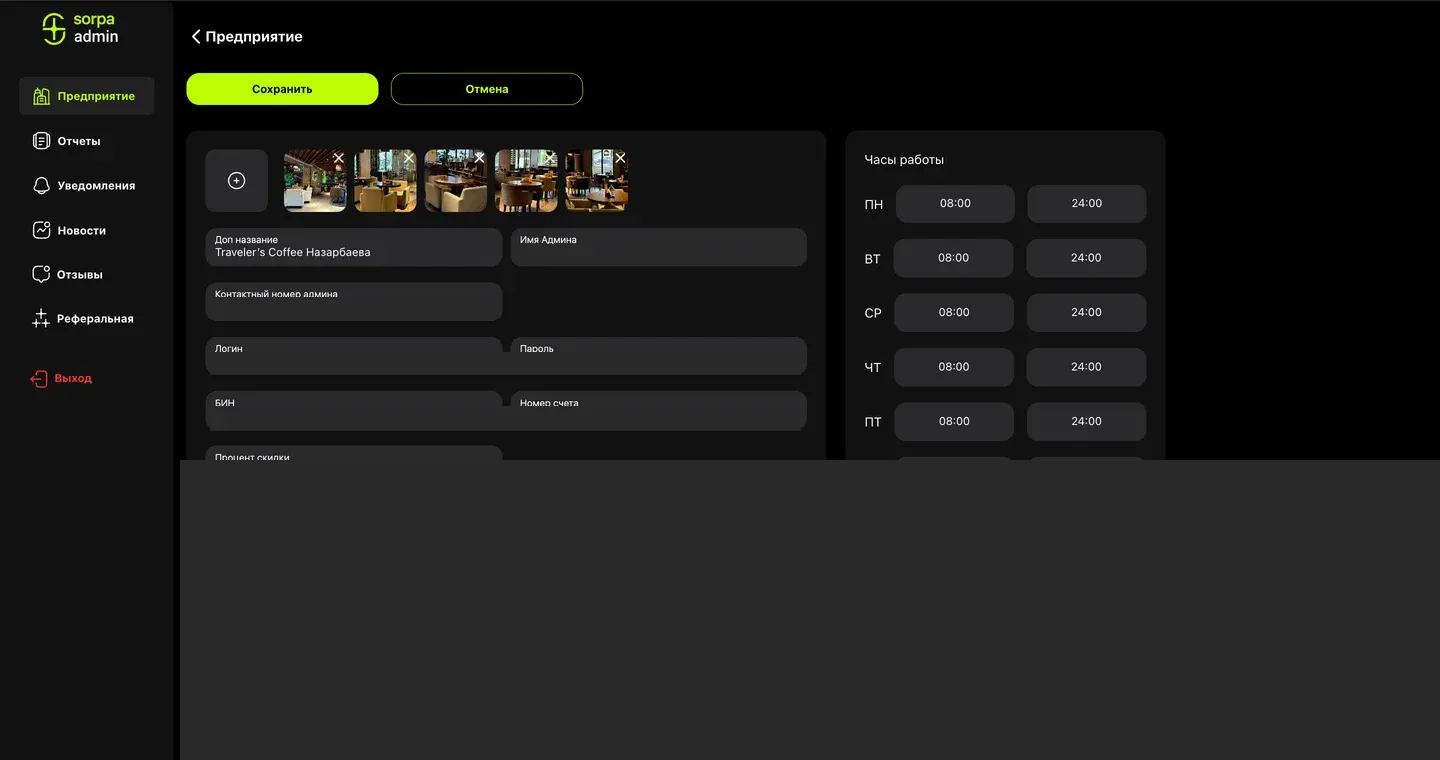The height and width of the screenshot is (760, 1440).
Task: Click the Отзывы speech bubble icon
Action: coord(41,274)
